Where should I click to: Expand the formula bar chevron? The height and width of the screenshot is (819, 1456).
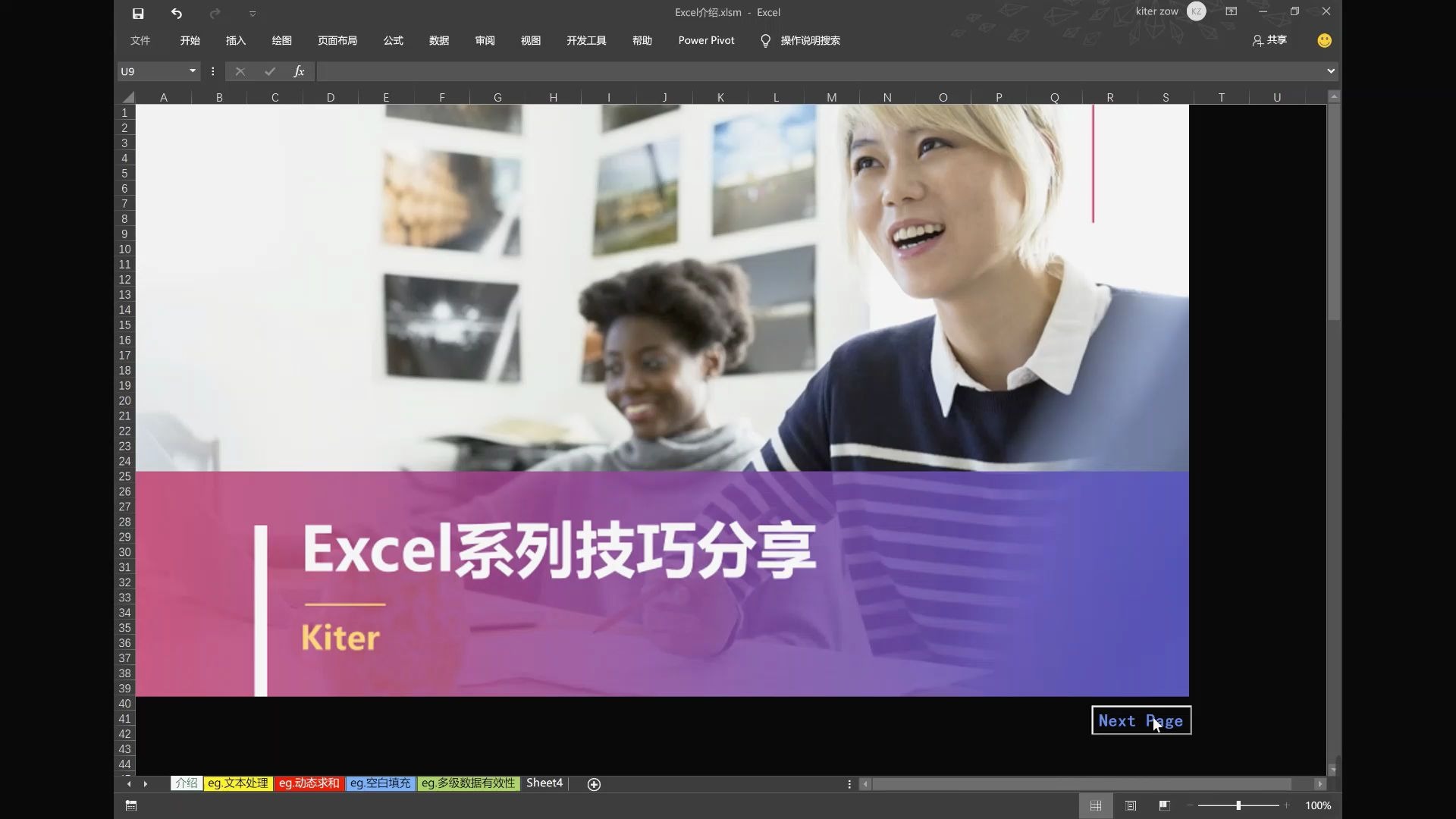click(1330, 71)
